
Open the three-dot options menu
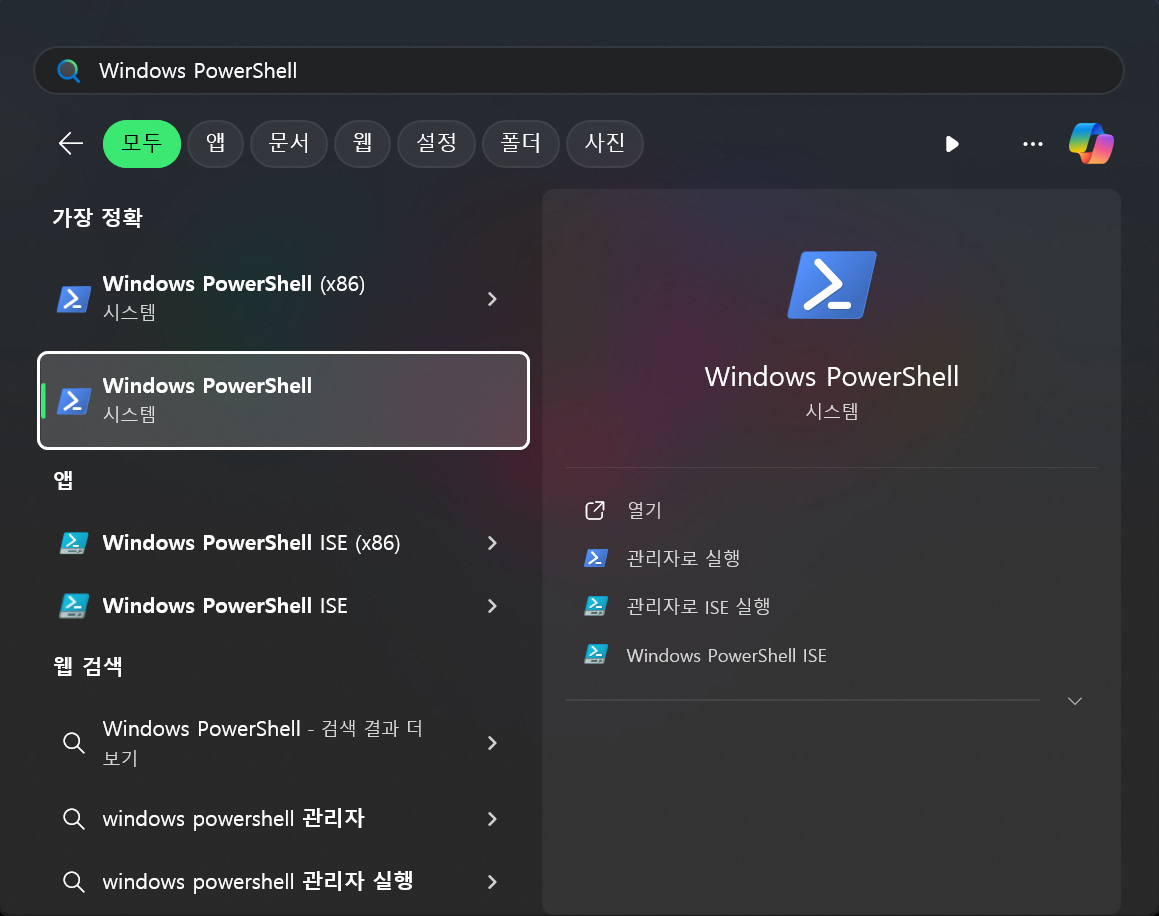coord(1033,143)
